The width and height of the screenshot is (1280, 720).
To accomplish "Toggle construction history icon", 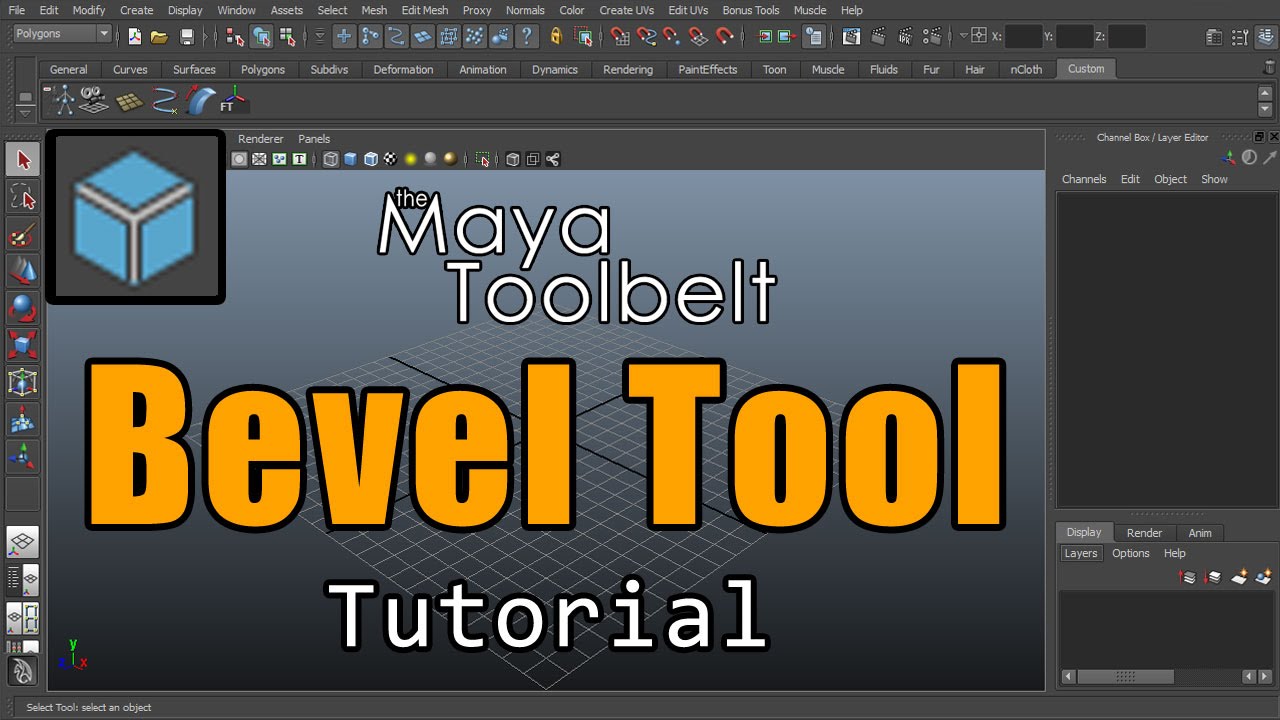I will [814, 37].
